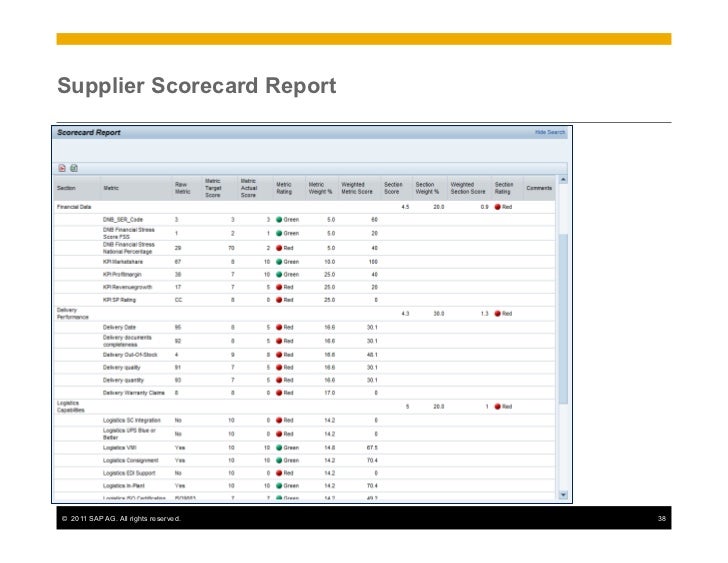728x563 pixels.
Task: Click the CC raw metric value for KPI:SP Rating
Action: (x=178, y=300)
